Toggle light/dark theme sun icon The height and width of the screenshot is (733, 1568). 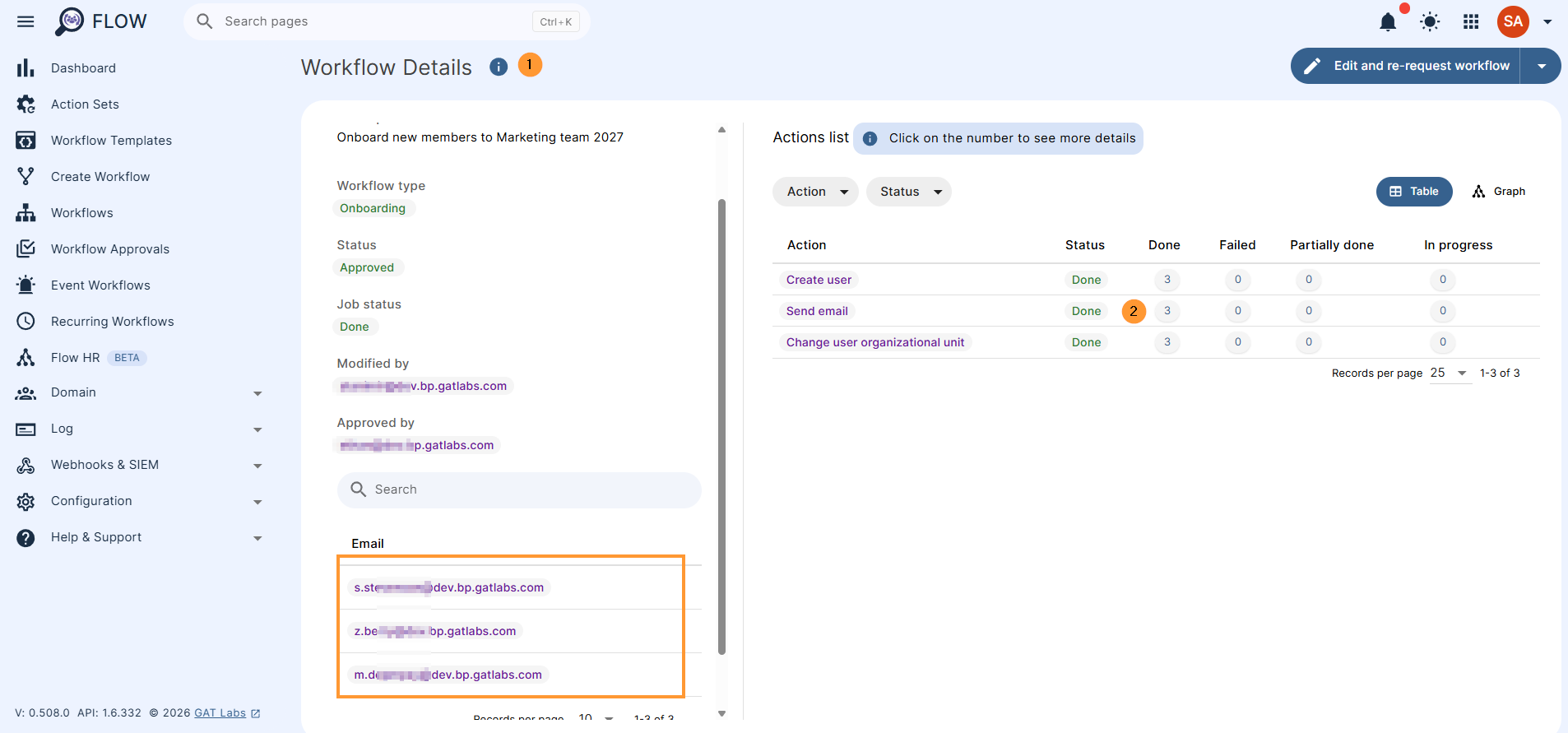[1430, 21]
